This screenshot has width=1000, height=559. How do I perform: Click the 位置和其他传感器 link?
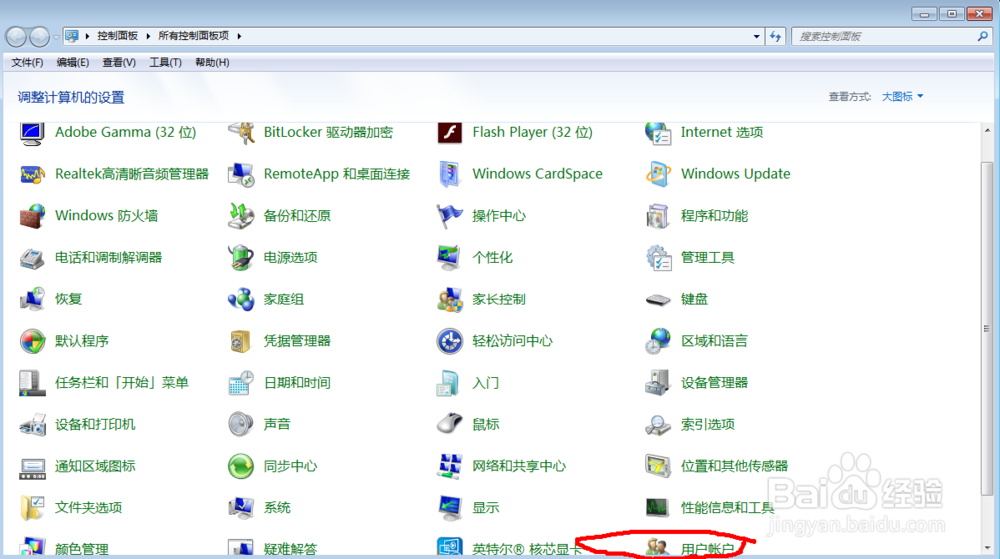(734, 466)
